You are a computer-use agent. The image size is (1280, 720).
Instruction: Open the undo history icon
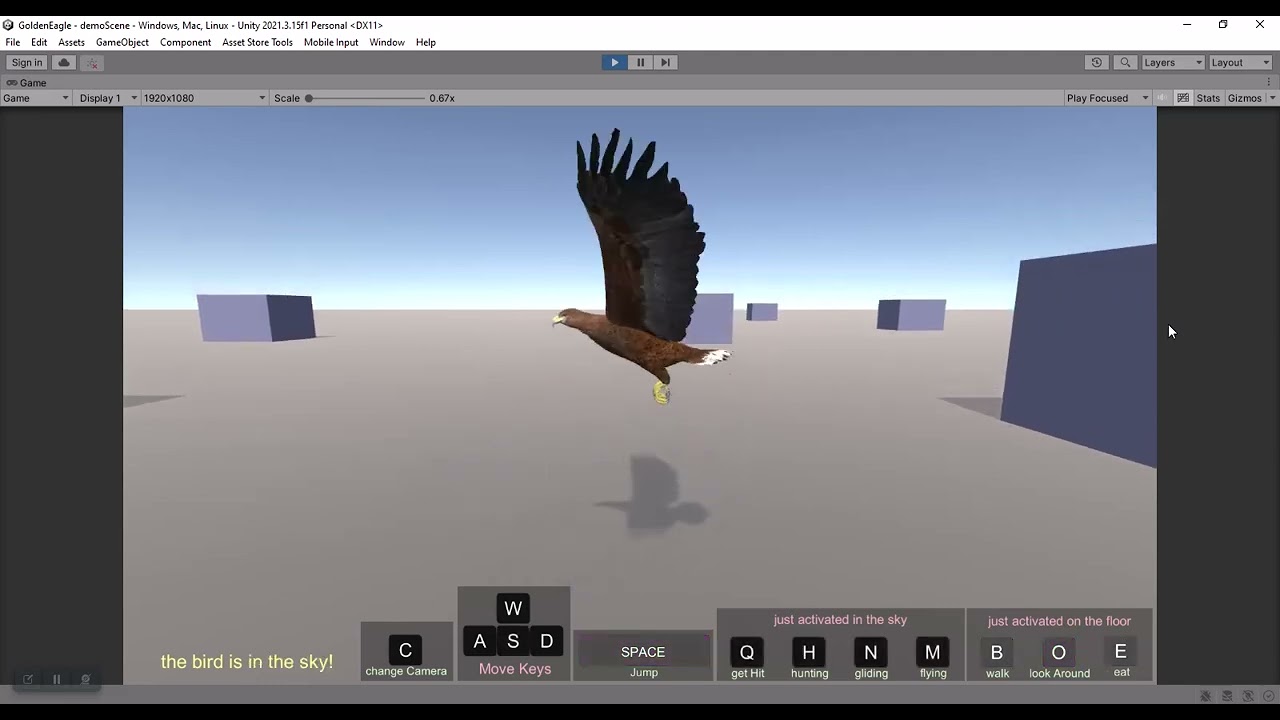tap(1097, 62)
